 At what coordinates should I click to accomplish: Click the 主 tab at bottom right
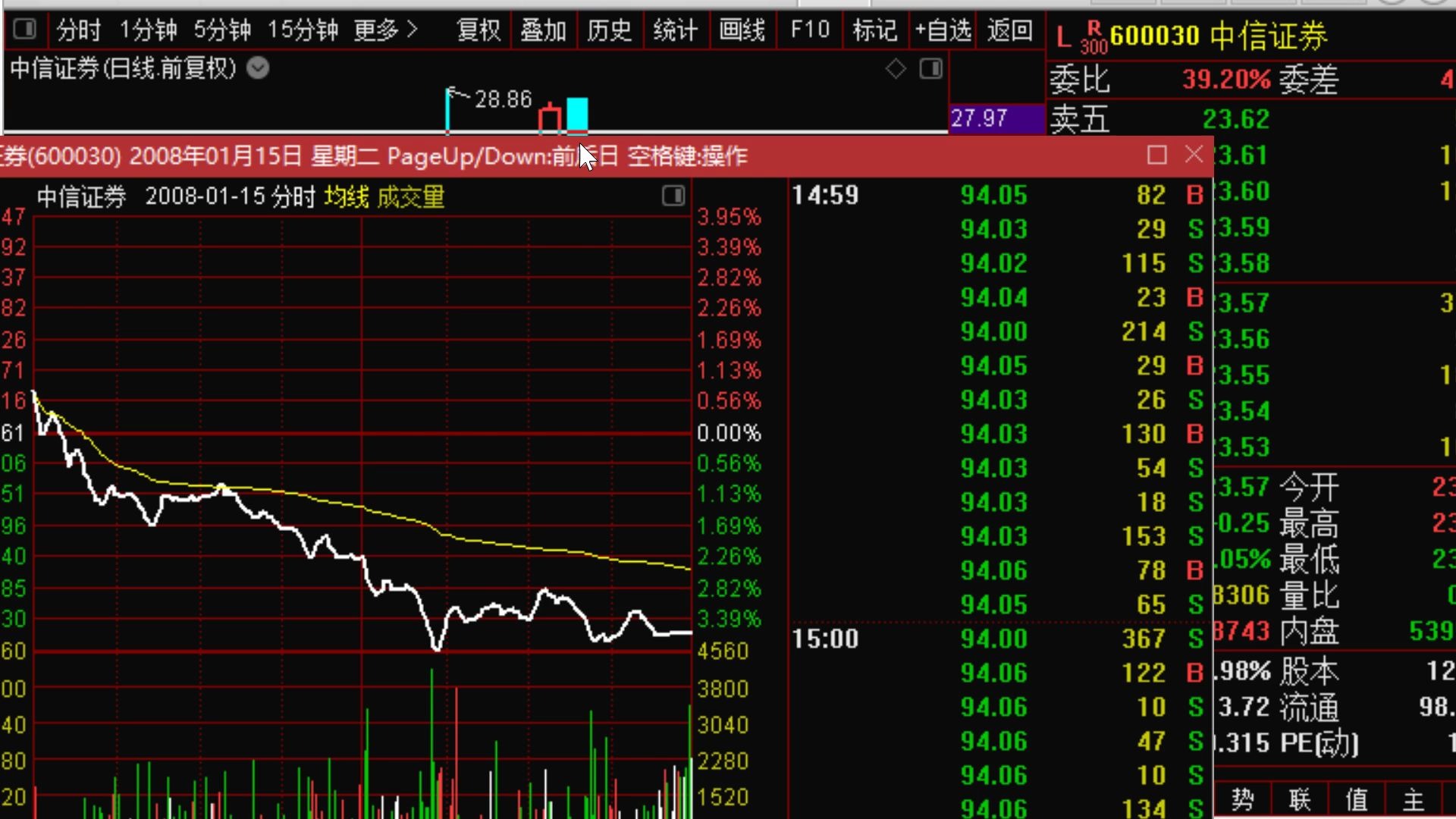(1414, 800)
